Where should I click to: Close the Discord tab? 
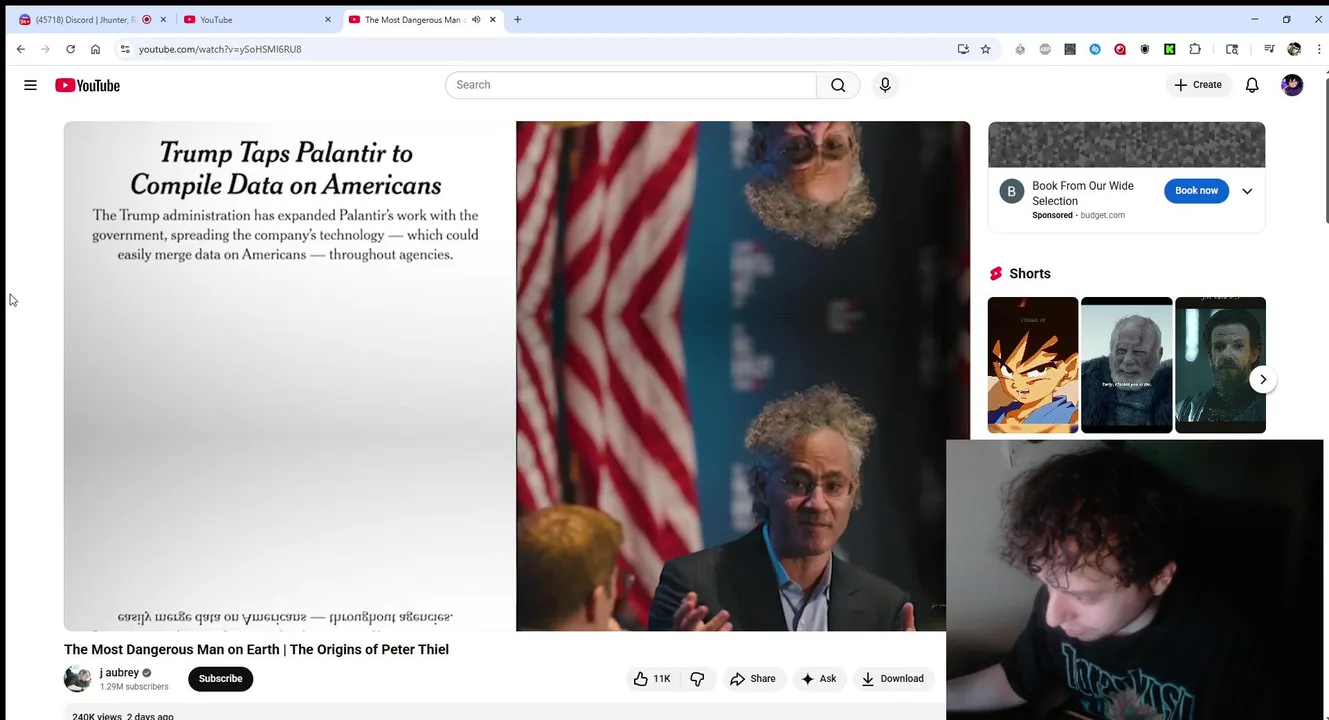(x=163, y=20)
